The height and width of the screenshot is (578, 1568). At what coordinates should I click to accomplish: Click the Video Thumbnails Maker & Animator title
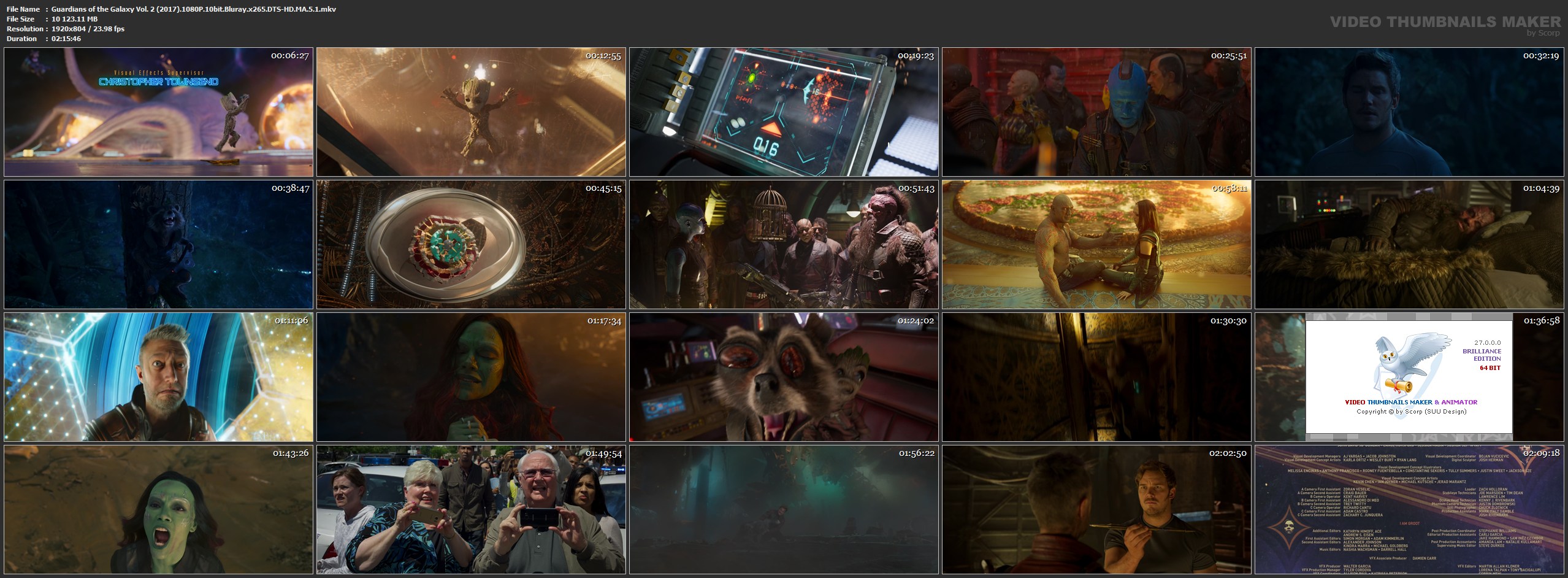(1410, 402)
